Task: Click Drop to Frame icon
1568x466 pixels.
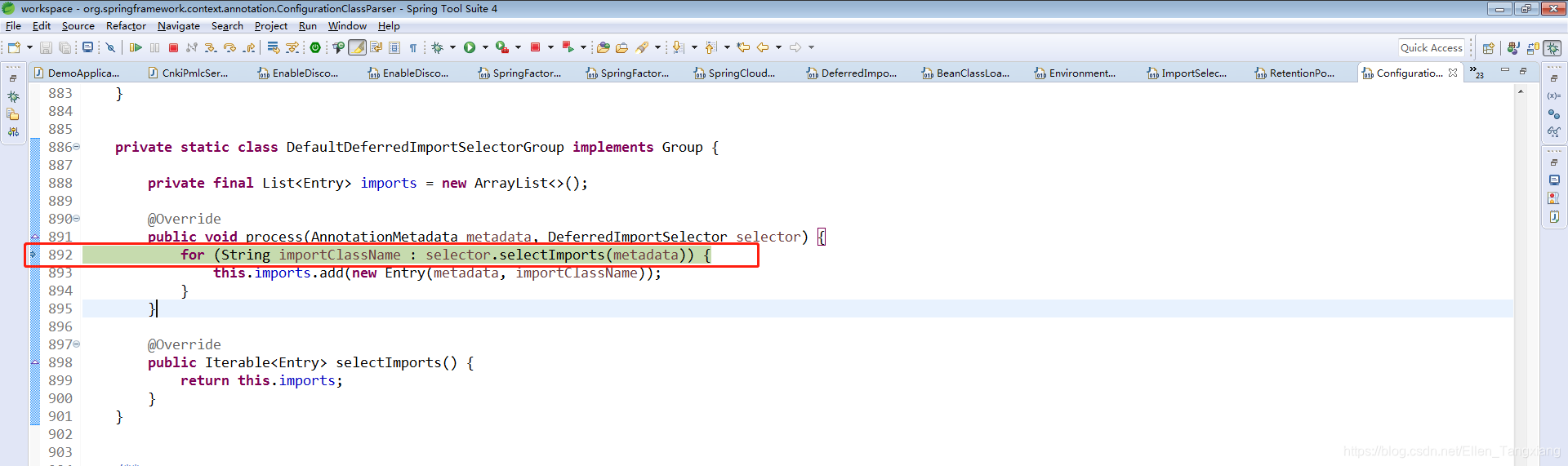Action: click(273, 47)
